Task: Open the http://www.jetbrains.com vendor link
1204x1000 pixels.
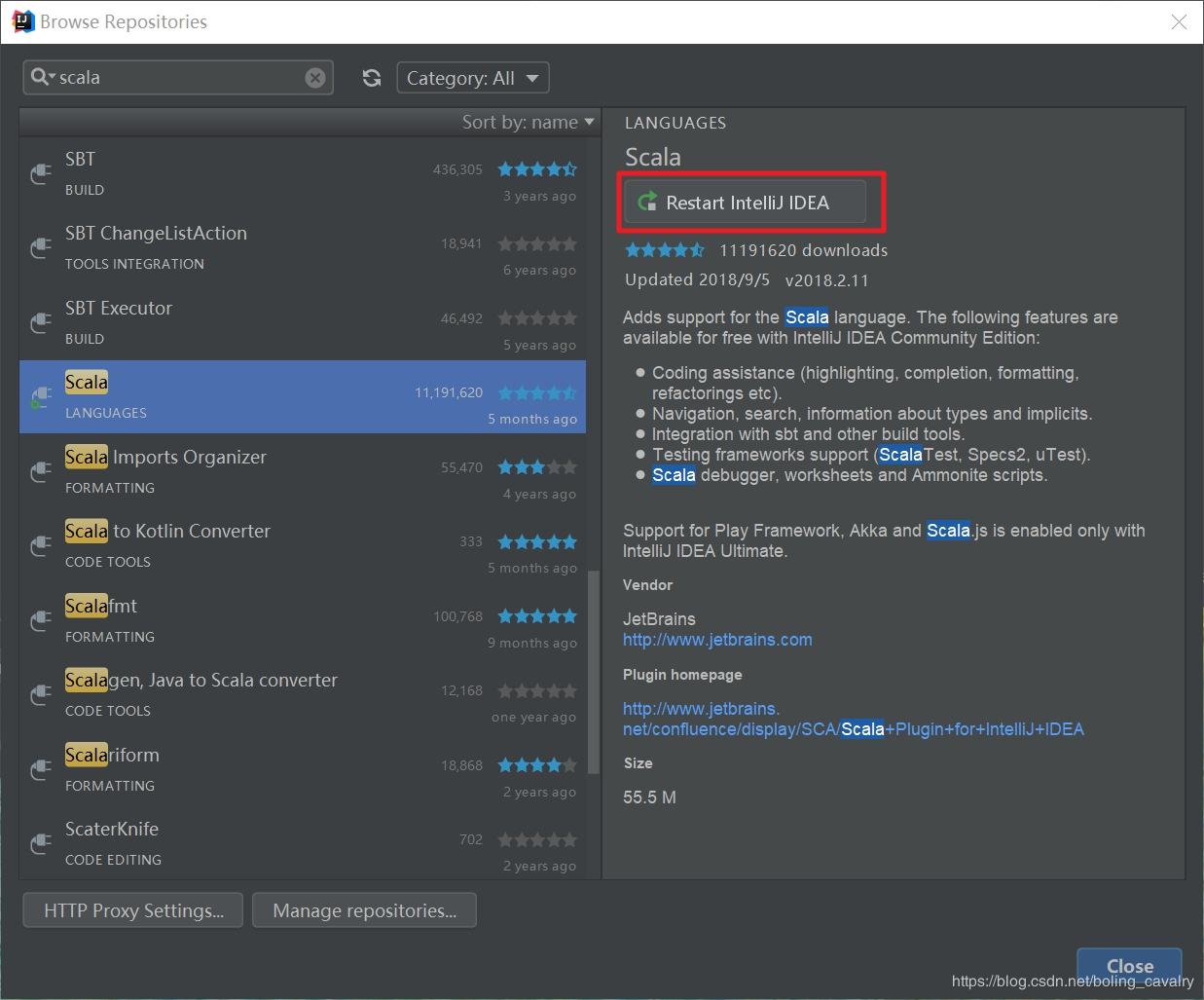Action: (717, 640)
